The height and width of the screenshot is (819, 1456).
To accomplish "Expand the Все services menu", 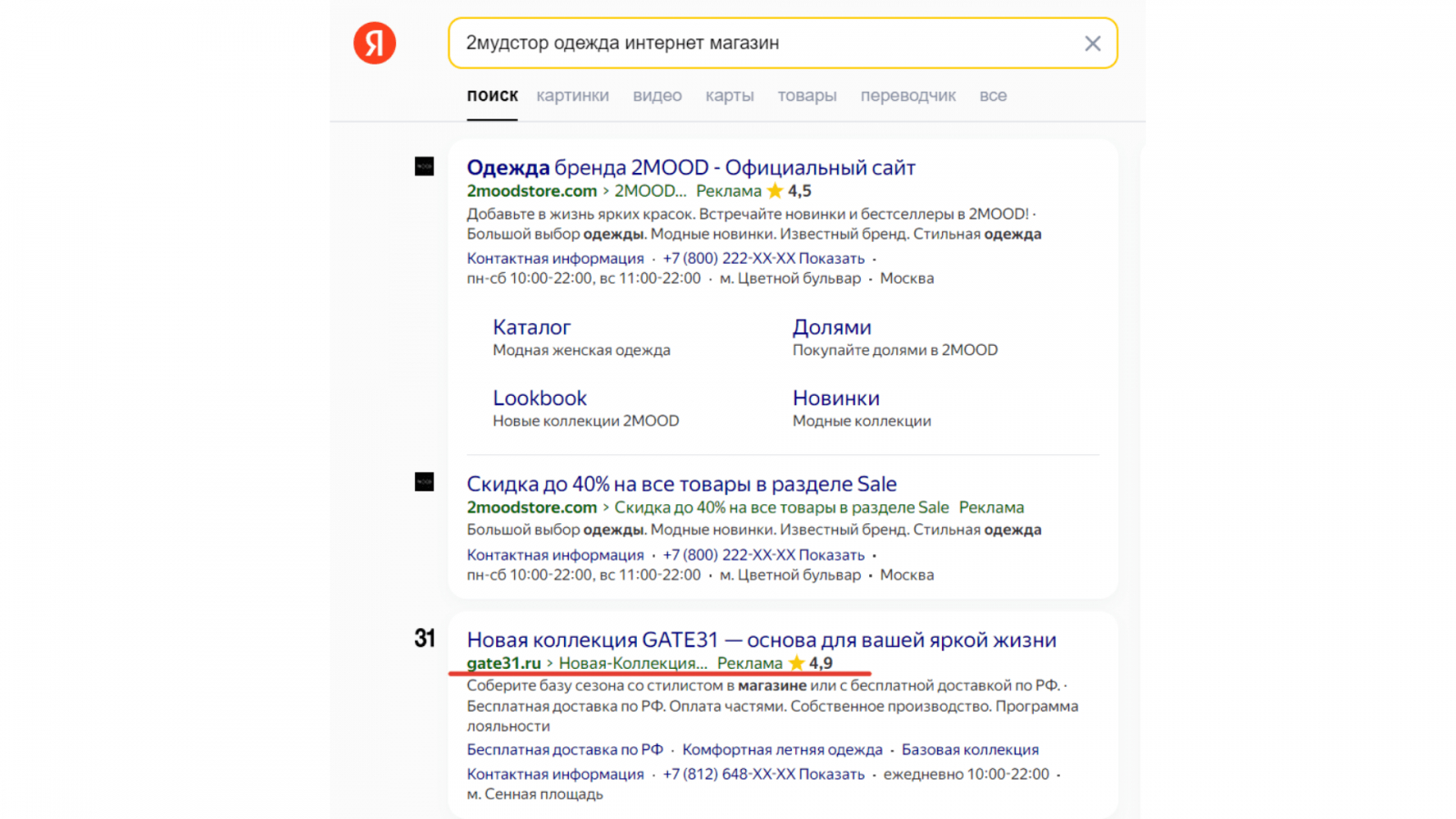I will click(993, 96).
